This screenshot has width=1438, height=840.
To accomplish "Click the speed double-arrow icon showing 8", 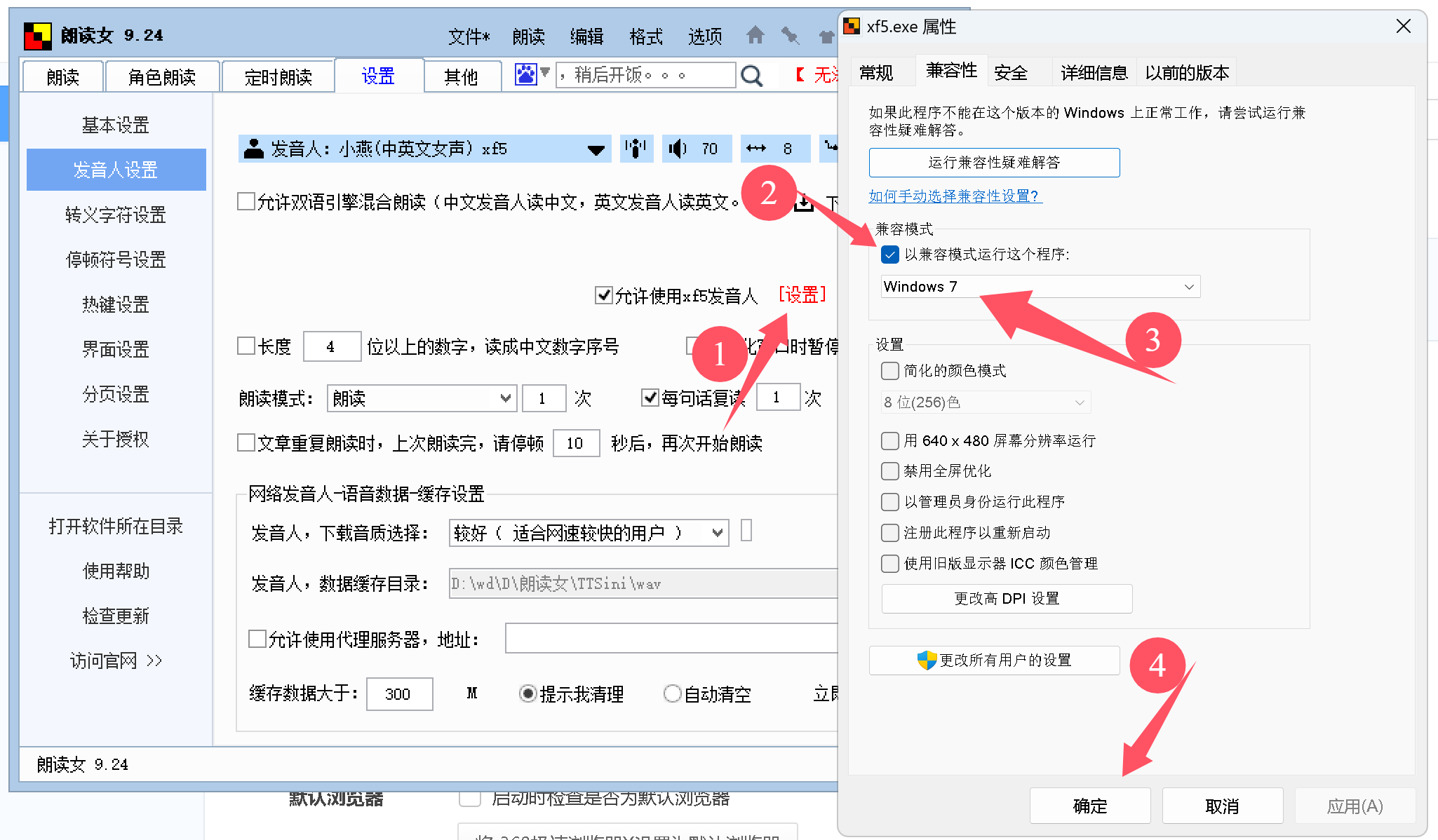I will 756,148.
